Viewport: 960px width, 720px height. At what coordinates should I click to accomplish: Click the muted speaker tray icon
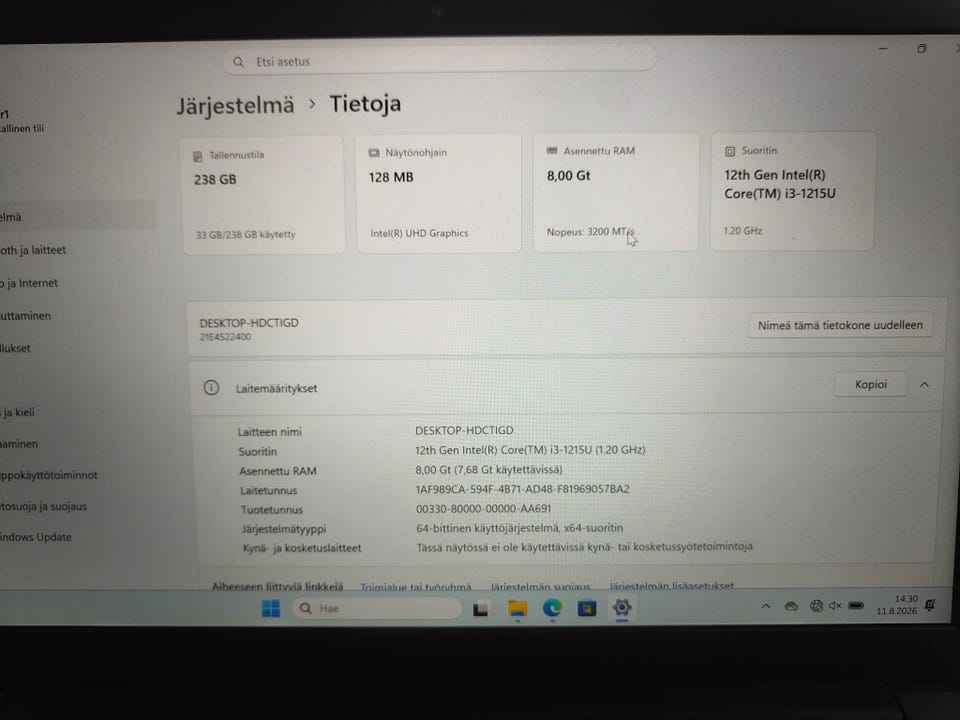835,606
